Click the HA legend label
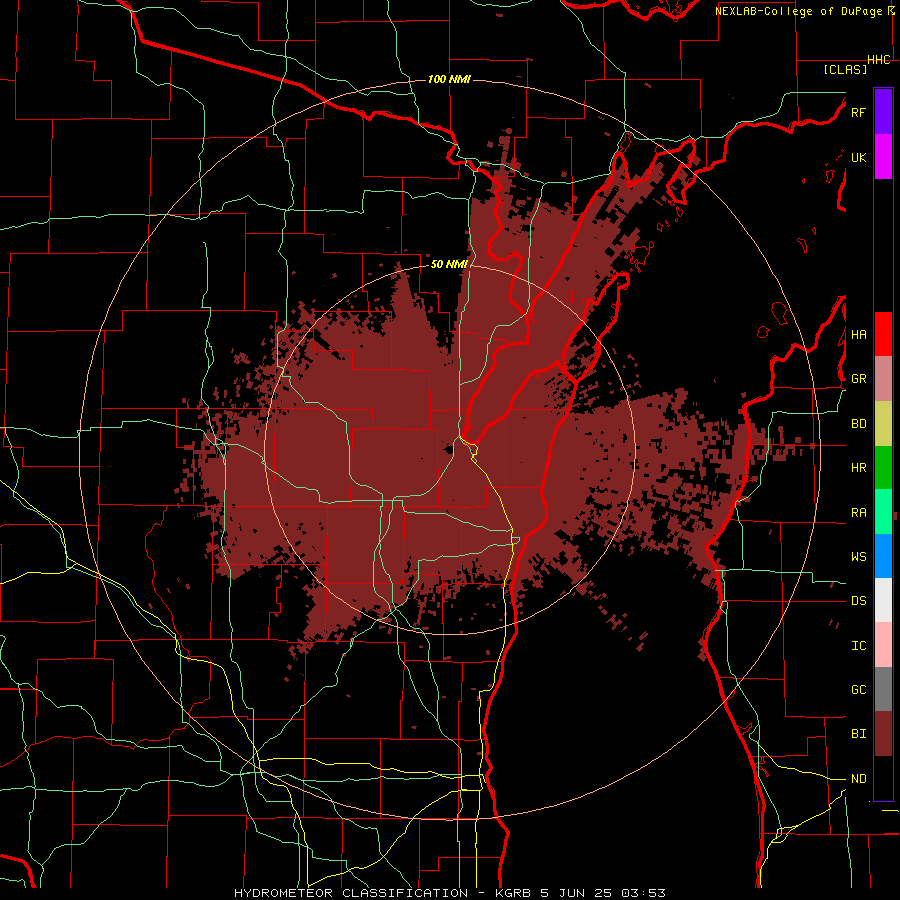Screen dimensions: 900x900 point(858,335)
